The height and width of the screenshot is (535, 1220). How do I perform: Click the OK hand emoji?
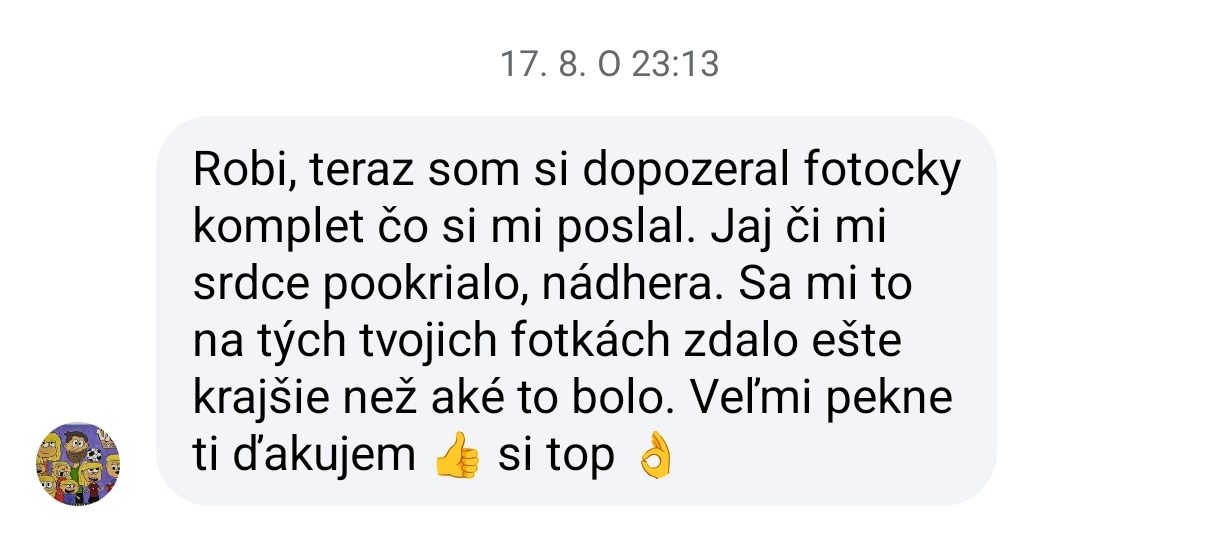[x=656, y=457]
